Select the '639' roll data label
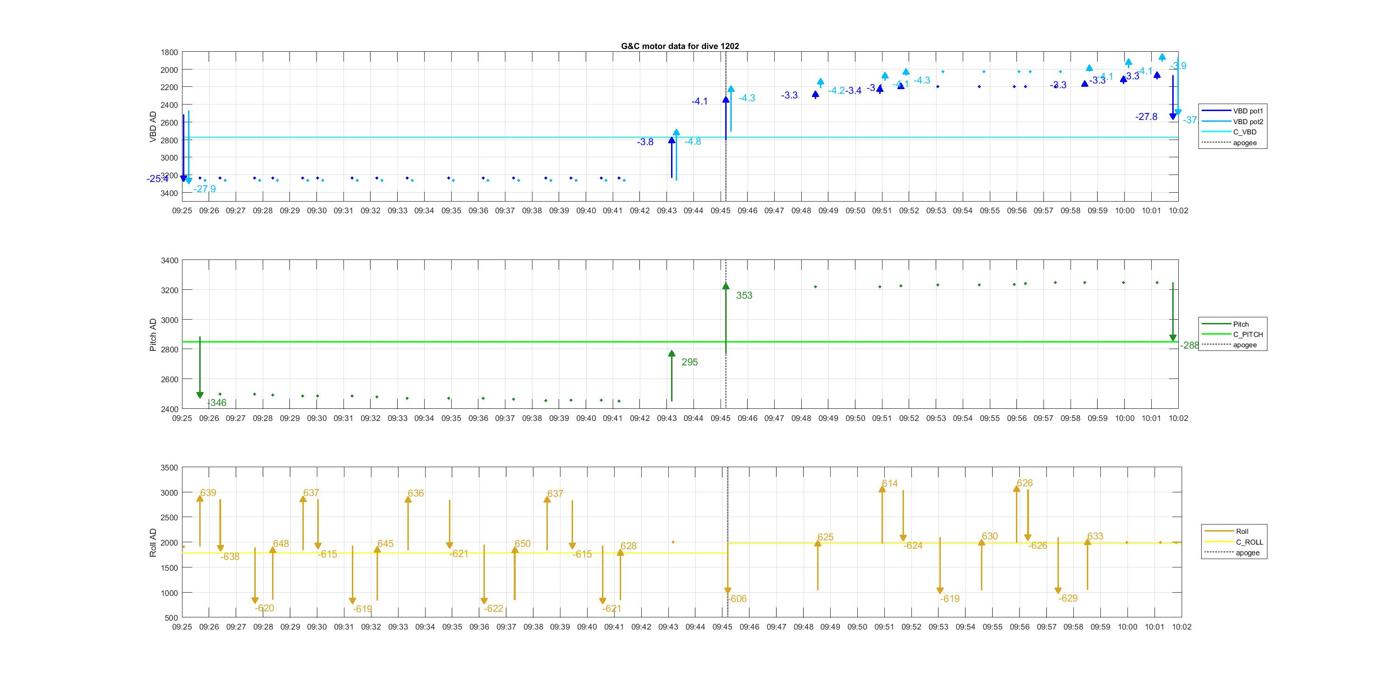The width and height of the screenshot is (1400, 693). click(x=208, y=493)
